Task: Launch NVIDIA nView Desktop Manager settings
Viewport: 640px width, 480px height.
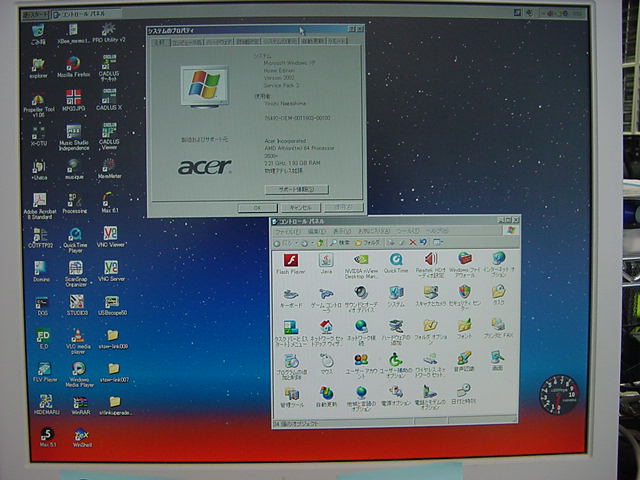Action: coord(360,261)
